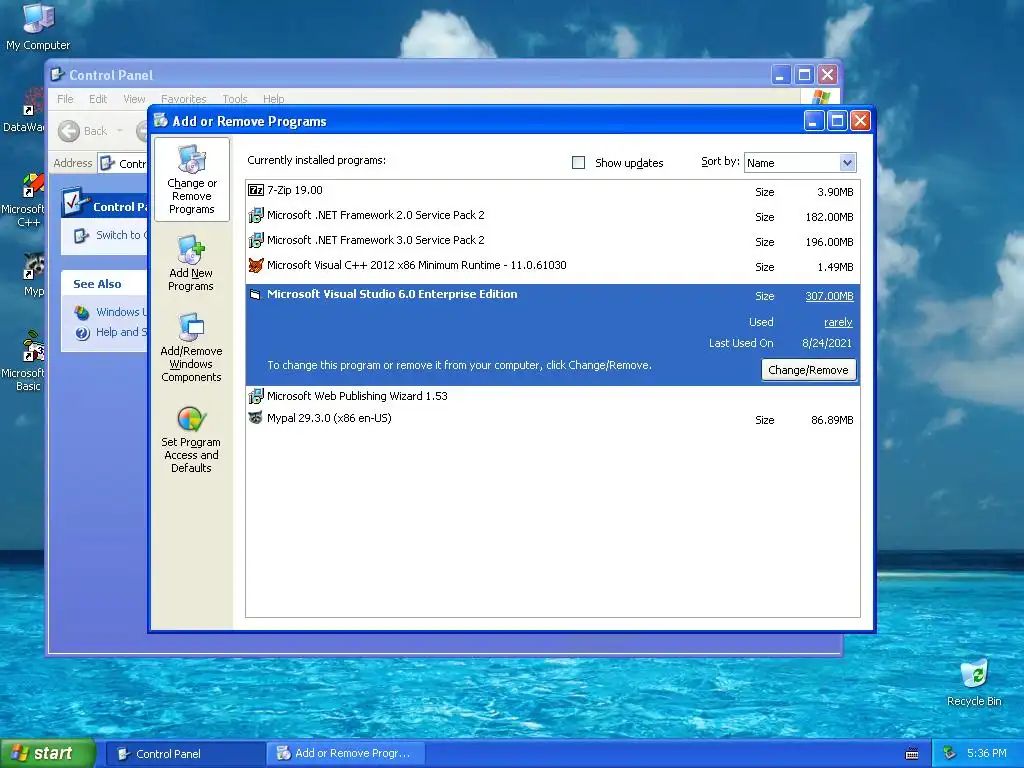Click the .NET Framework 3.0 installer icon
1024x768 pixels.
256,240
